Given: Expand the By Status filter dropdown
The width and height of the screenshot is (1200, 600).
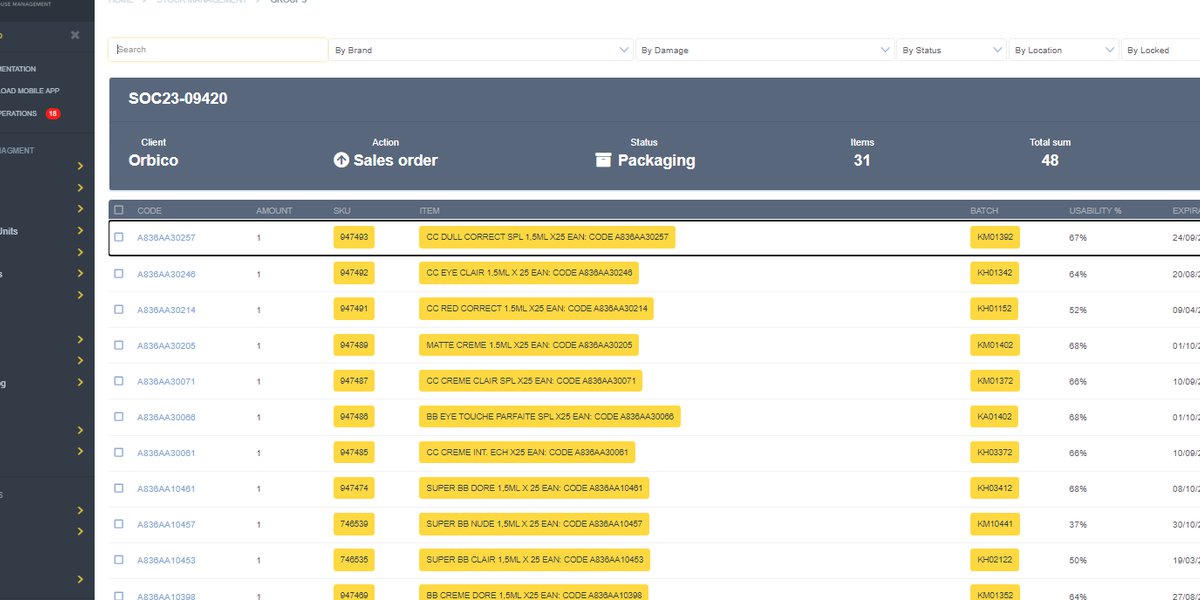Looking at the screenshot, I should click(951, 50).
